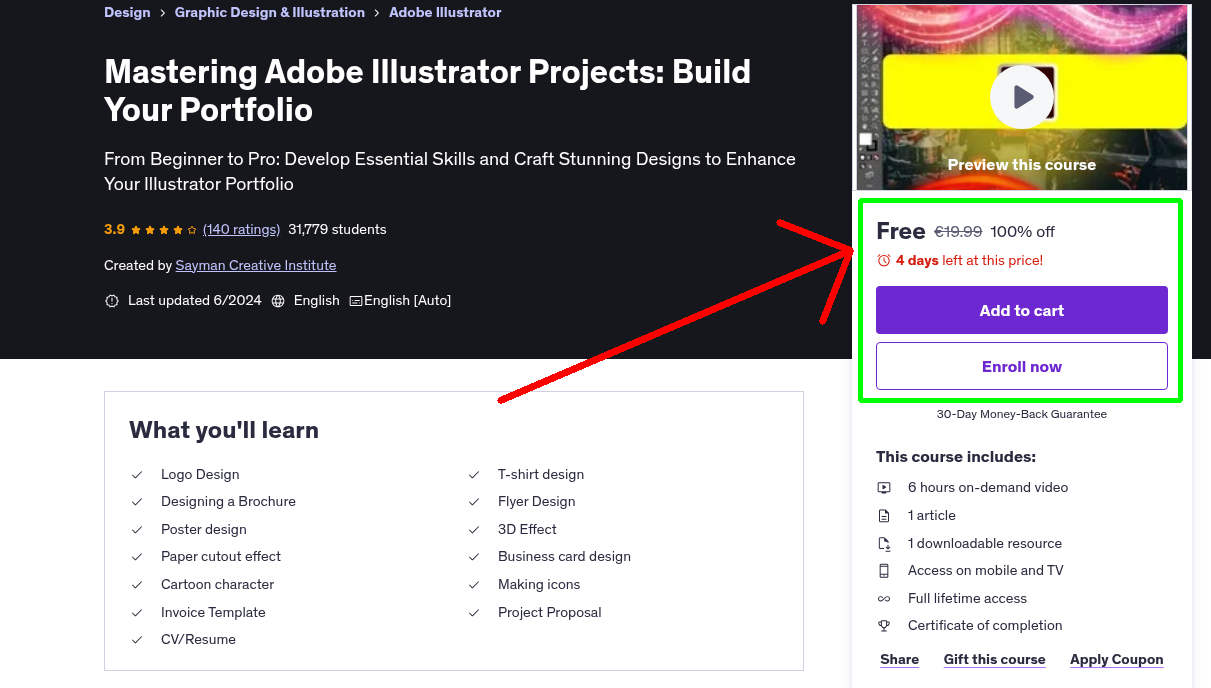Click 'Invoice Template' list item

point(213,613)
